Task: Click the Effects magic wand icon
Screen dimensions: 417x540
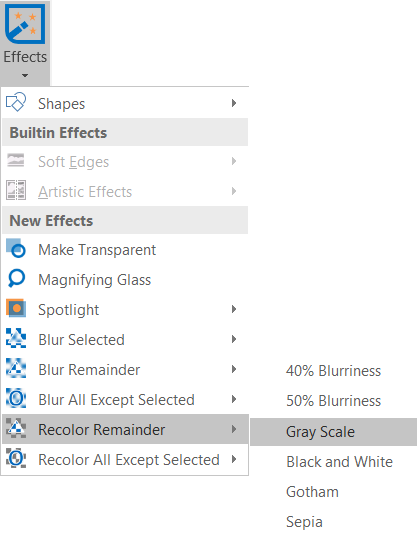Action: [25, 24]
